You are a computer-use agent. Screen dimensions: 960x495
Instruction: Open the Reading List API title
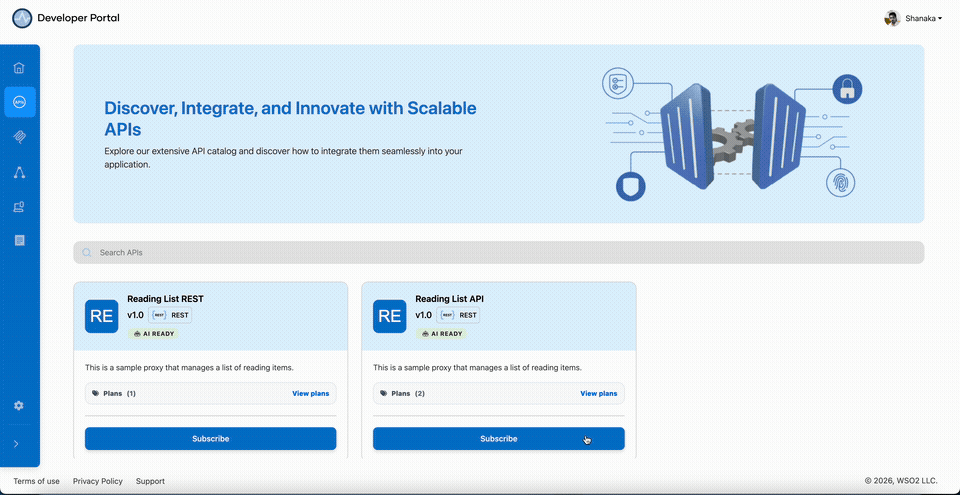[x=449, y=299]
